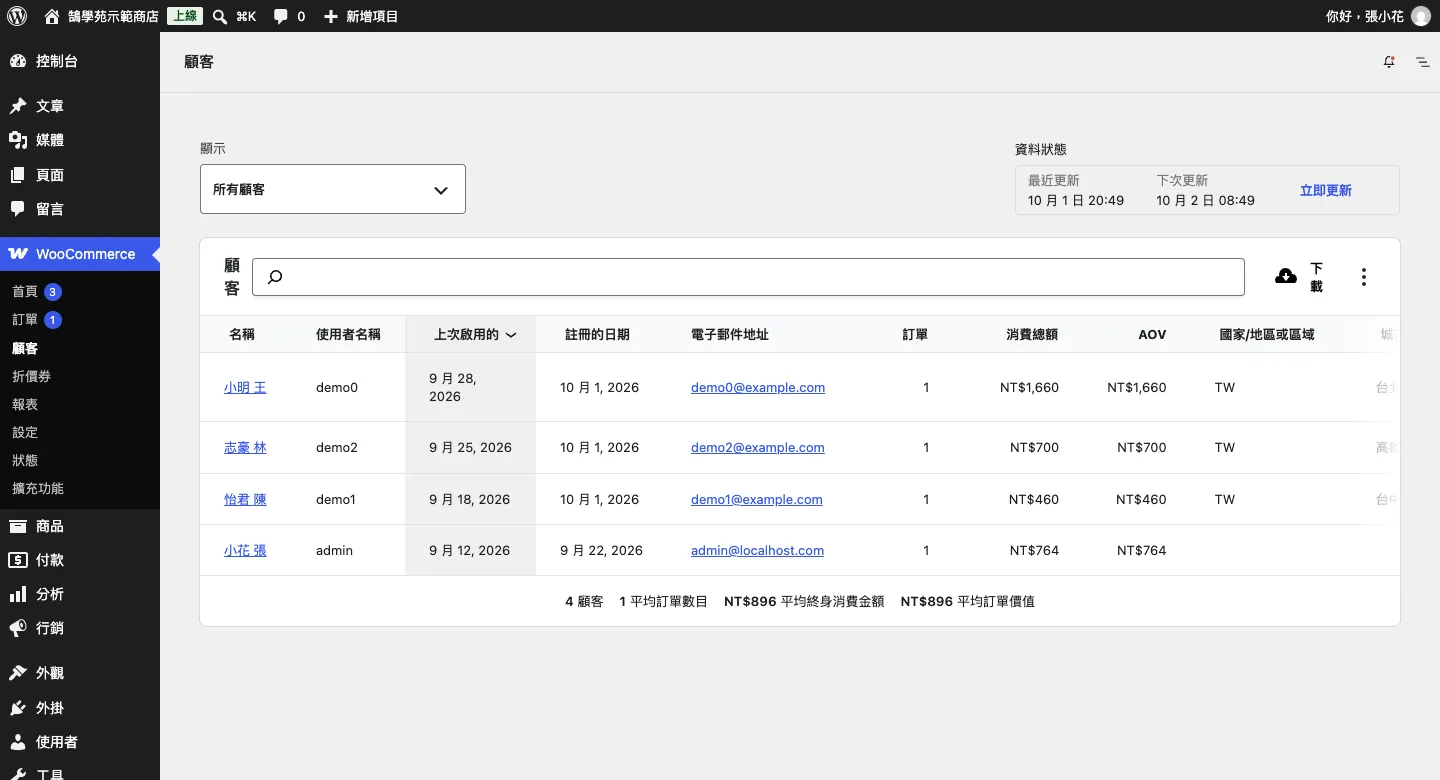Open WooCommerce 首頁 submenu

click(80, 292)
